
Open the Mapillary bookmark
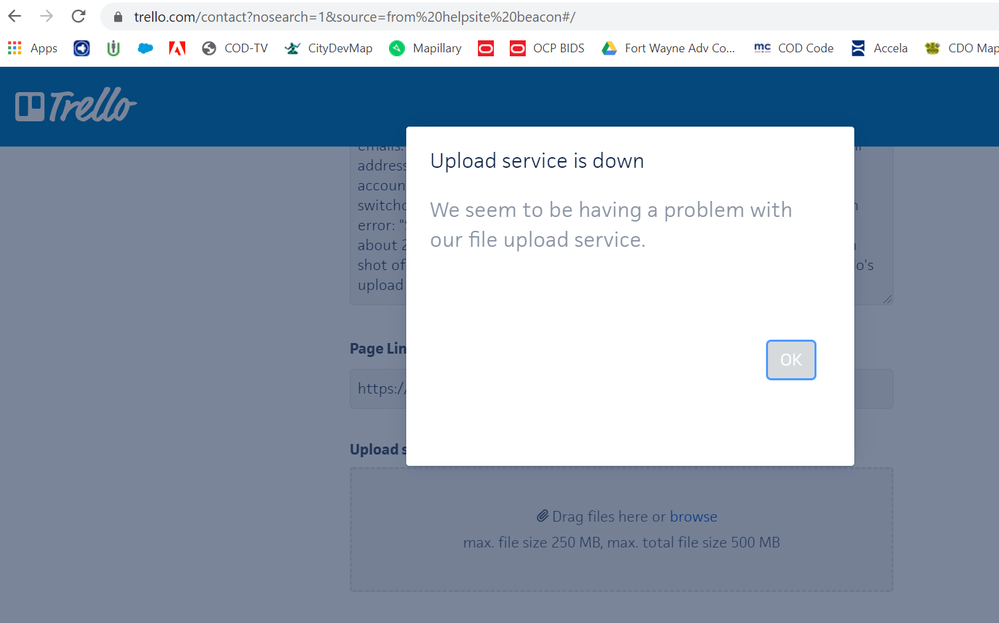coord(425,48)
